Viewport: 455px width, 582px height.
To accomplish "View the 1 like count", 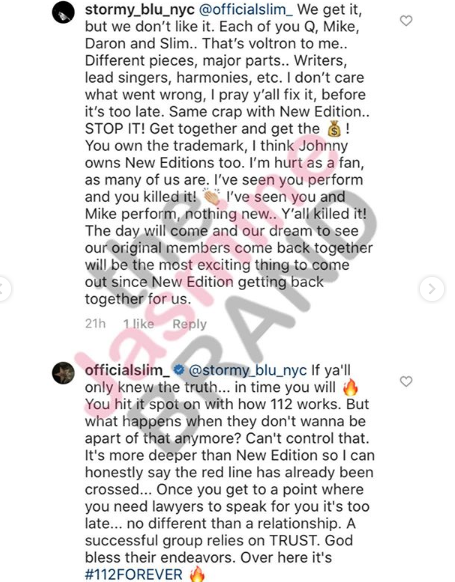I will pyautogui.click(x=138, y=324).
